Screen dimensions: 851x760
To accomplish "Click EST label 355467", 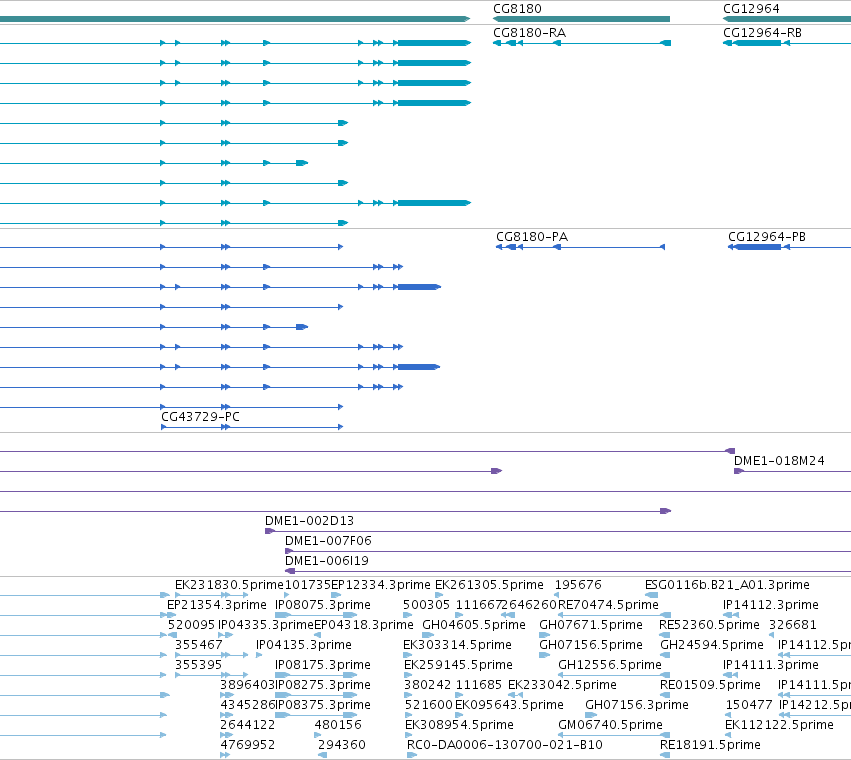I will pos(199,645).
